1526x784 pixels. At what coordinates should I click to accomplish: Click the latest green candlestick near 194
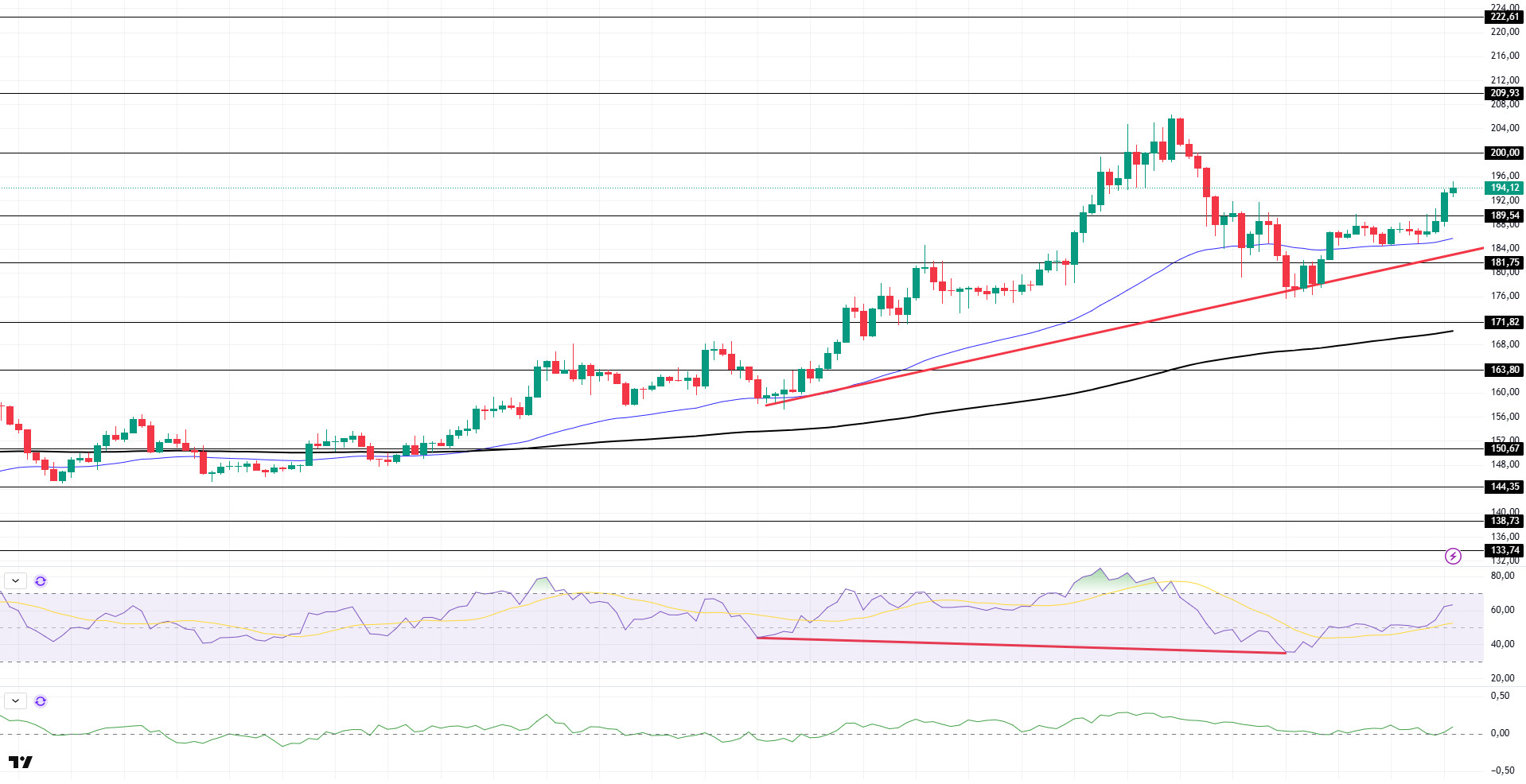click(1453, 189)
